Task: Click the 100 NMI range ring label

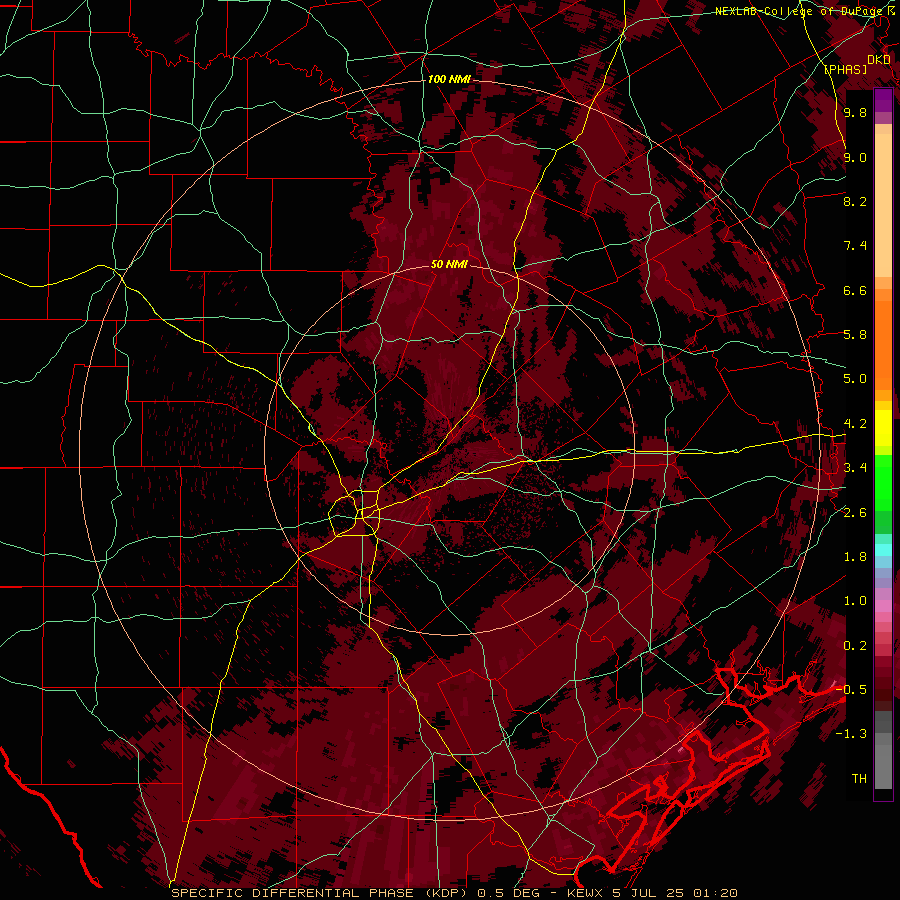Action: (449, 79)
